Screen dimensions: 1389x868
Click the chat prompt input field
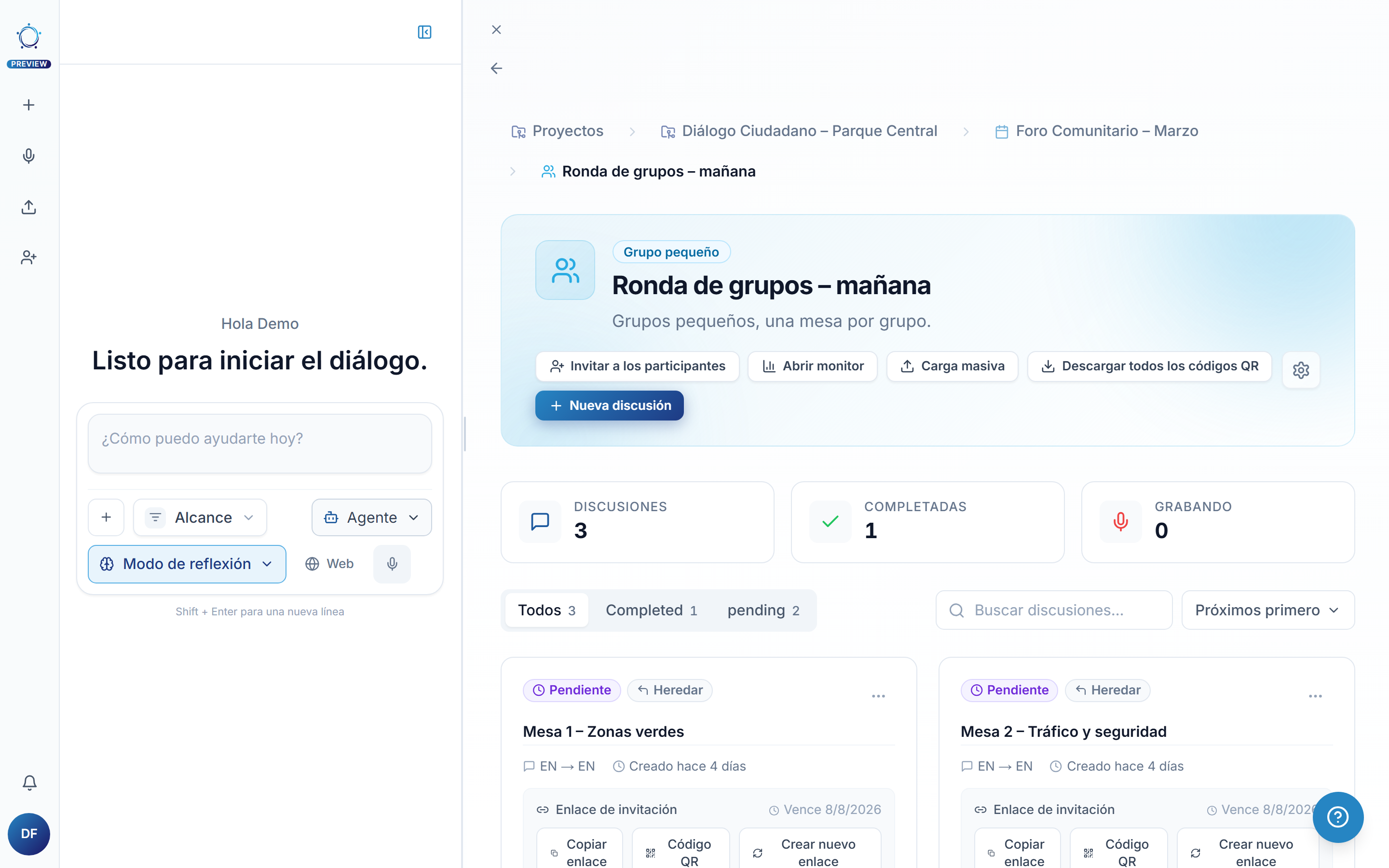click(x=260, y=444)
